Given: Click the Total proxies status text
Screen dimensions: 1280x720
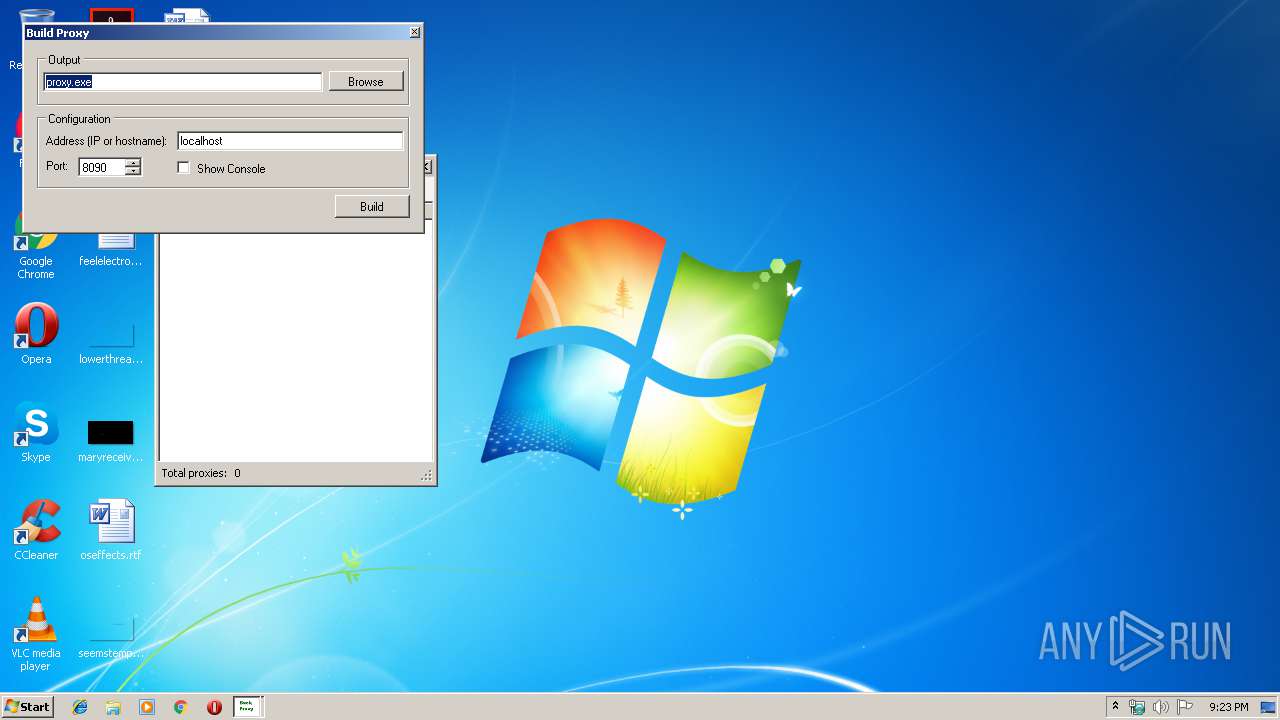Looking at the screenshot, I should point(201,473).
